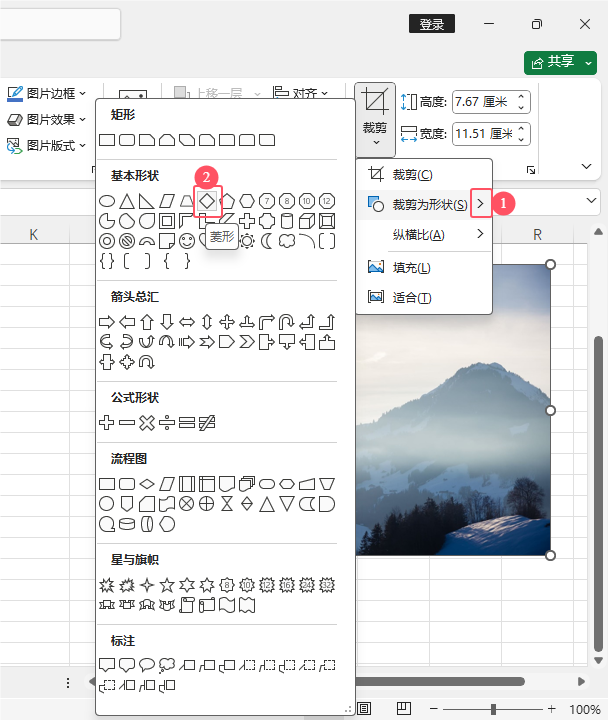Select the U-turn arrow shape
The height and width of the screenshot is (720, 608).
coord(287,322)
